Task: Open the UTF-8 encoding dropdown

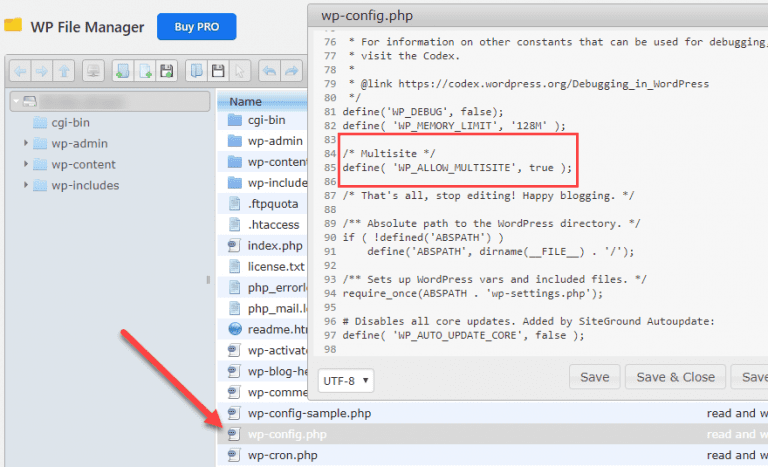Action: (347, 381)
